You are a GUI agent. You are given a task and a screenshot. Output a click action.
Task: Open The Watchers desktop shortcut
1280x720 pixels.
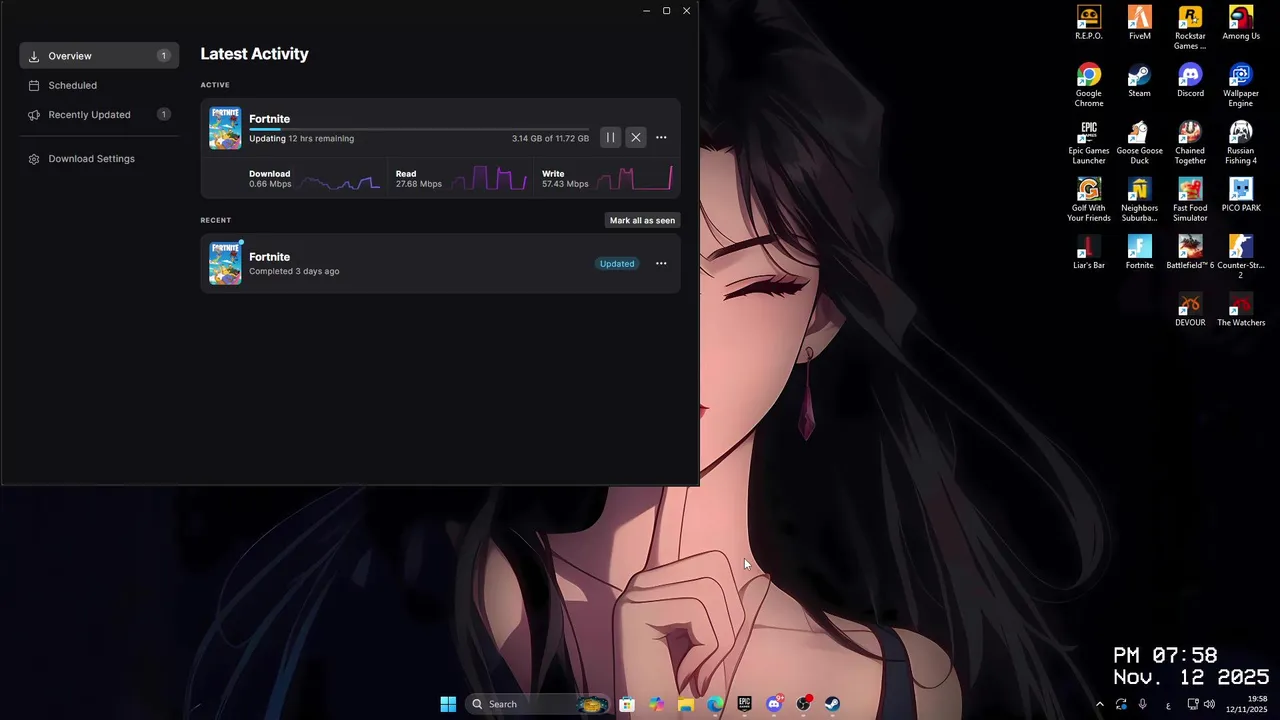pos(1241,310)
